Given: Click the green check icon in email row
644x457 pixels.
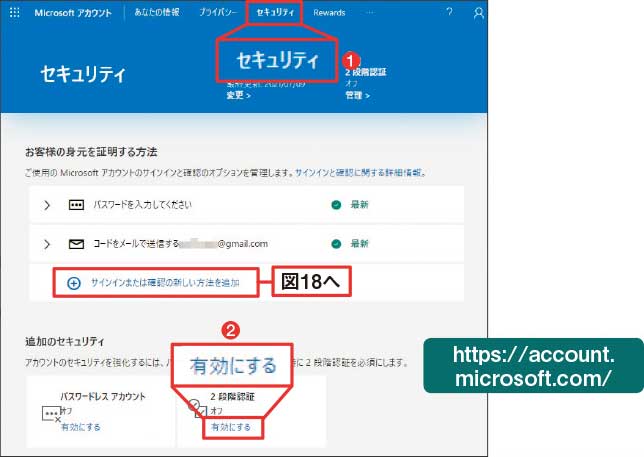Looking at the screenshot, I should tap(336, 244).
